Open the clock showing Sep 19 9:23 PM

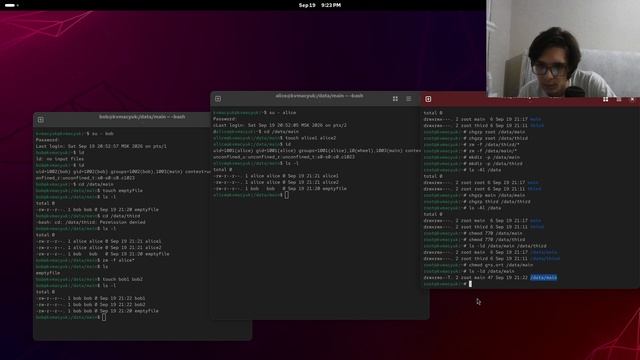click(320, 5)
